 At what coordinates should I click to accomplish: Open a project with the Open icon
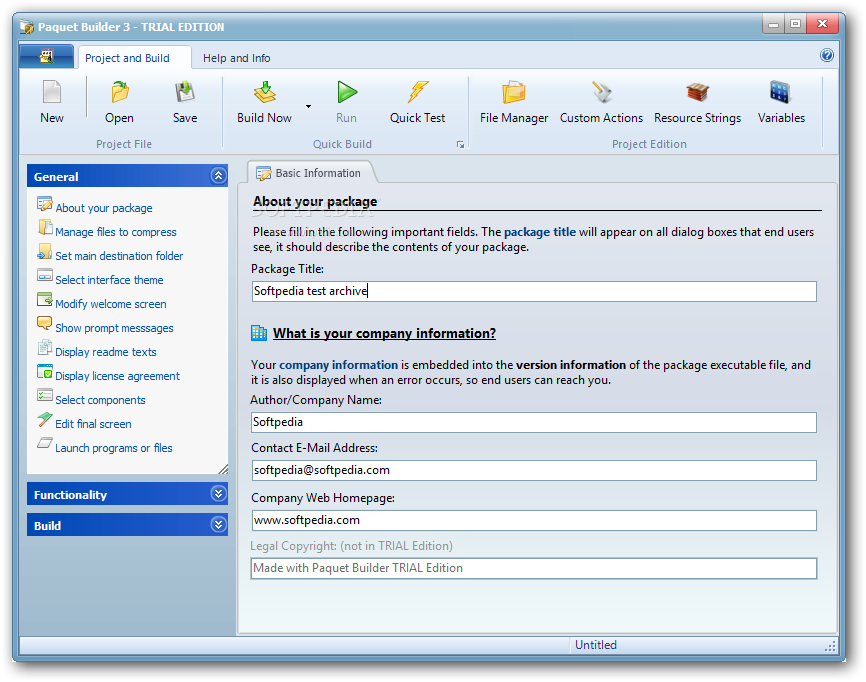click(x=119, y=92)
